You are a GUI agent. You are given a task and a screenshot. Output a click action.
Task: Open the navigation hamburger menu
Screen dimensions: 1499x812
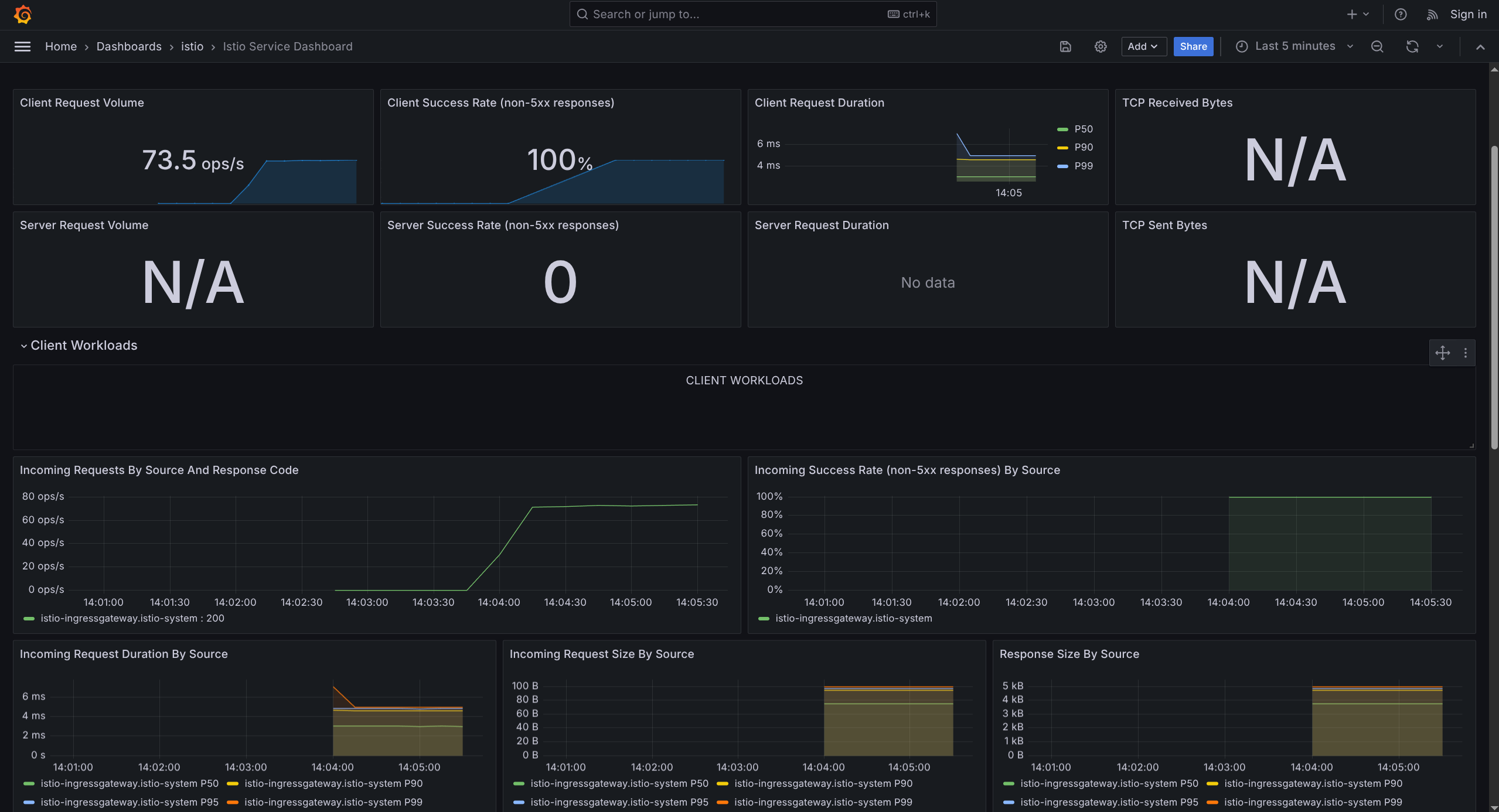point(22,46)
